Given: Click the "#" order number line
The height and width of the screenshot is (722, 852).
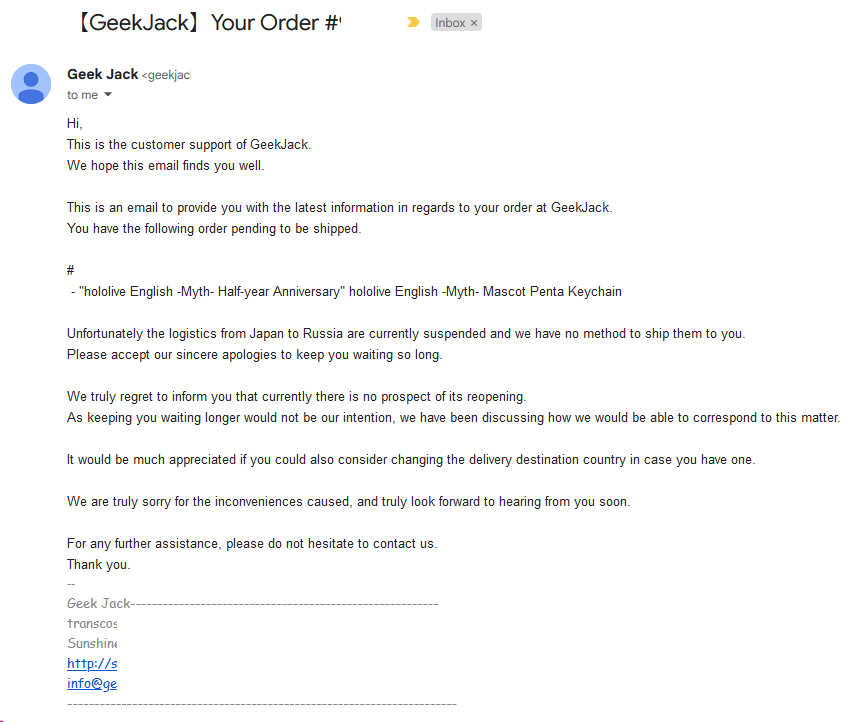Looking at the screenshot, I should [71, 270].
